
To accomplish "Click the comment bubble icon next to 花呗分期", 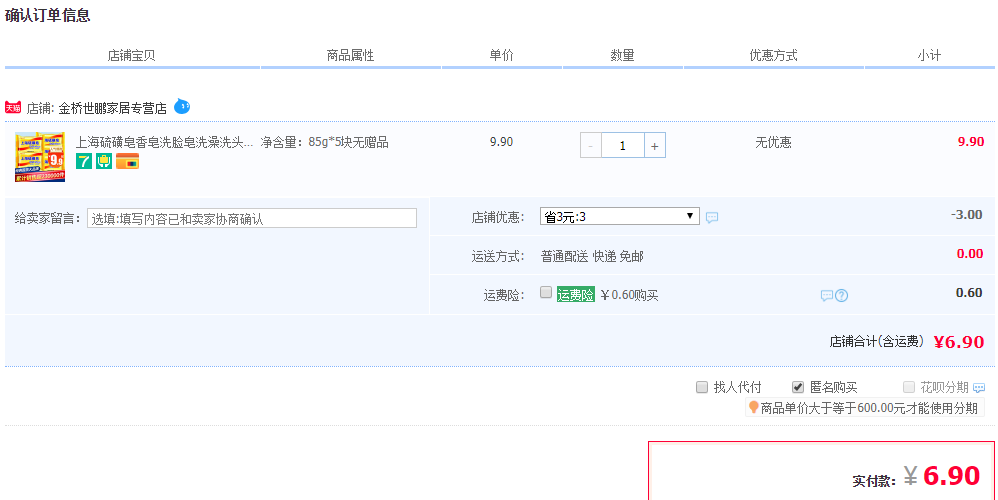I will pyautogui.click(x=979, y=388).
